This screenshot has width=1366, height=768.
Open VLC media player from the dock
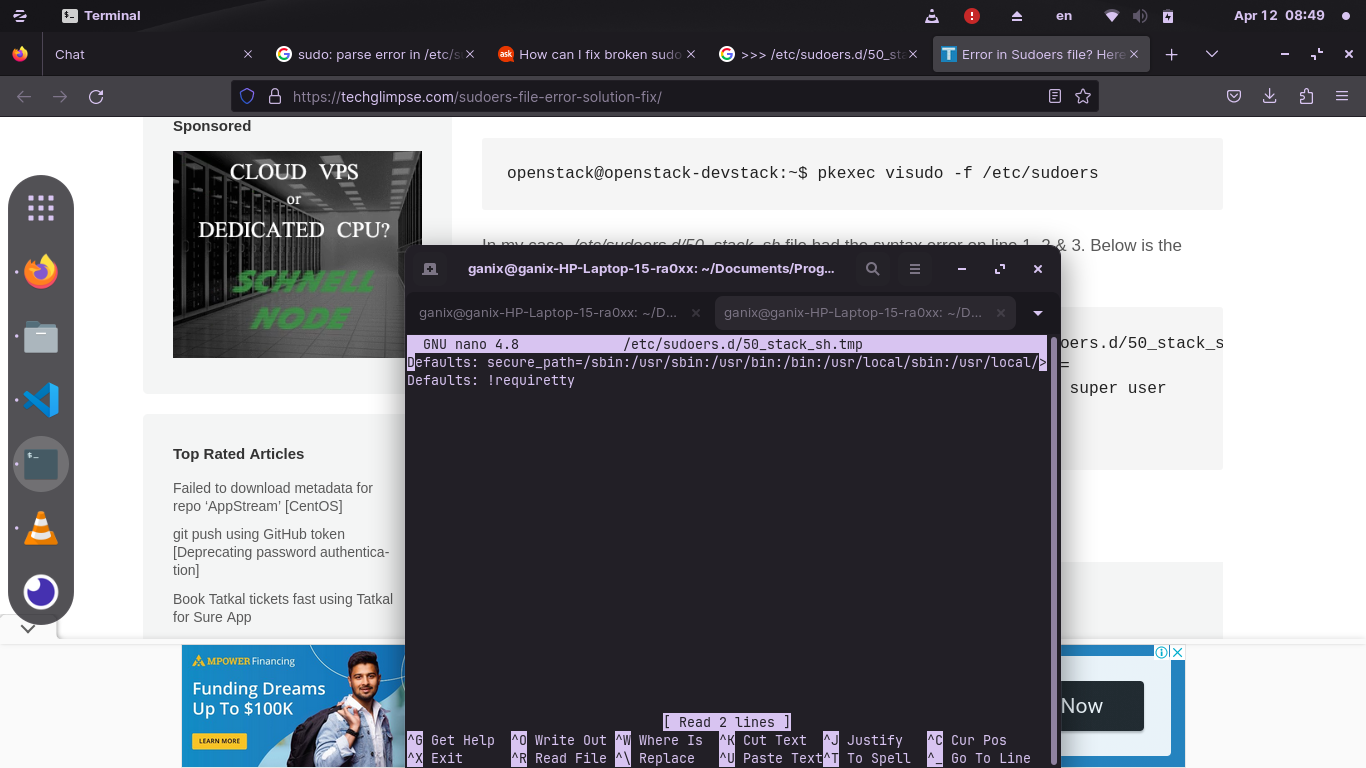[41, 527]
